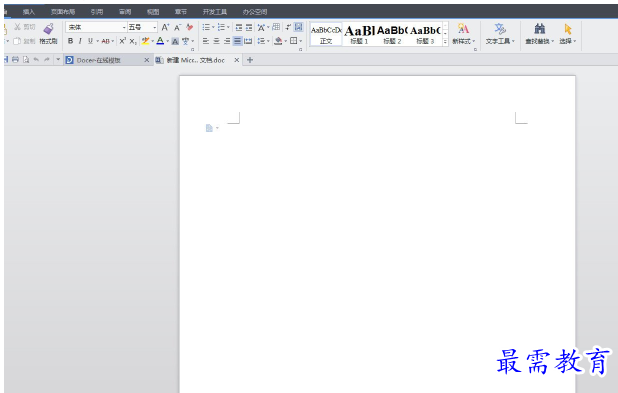Toggle bold formatting
Screen dimensions: 618x393
coord(70,41)
